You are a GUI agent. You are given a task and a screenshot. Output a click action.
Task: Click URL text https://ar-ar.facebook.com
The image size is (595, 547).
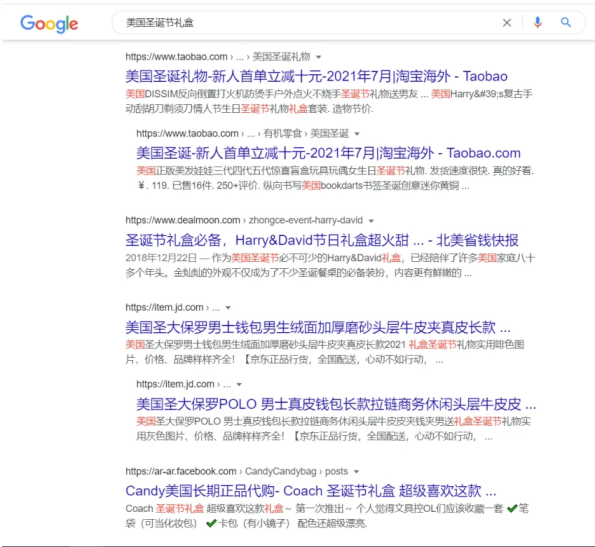[x=181, y=472]
